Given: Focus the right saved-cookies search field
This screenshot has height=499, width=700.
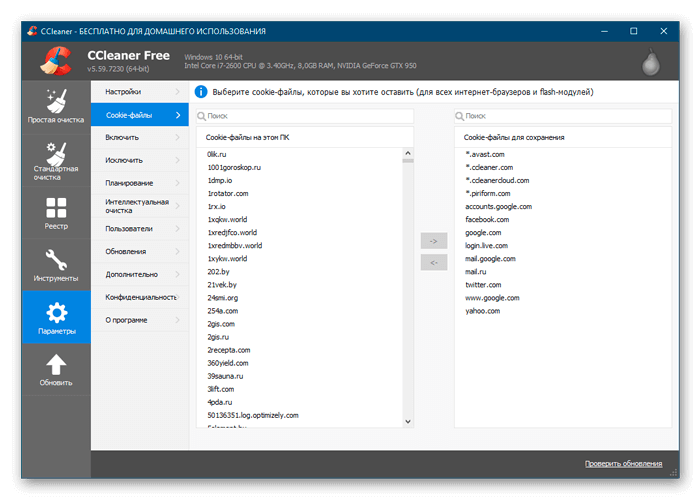Looking at the screenshot, I should (563, 116).
